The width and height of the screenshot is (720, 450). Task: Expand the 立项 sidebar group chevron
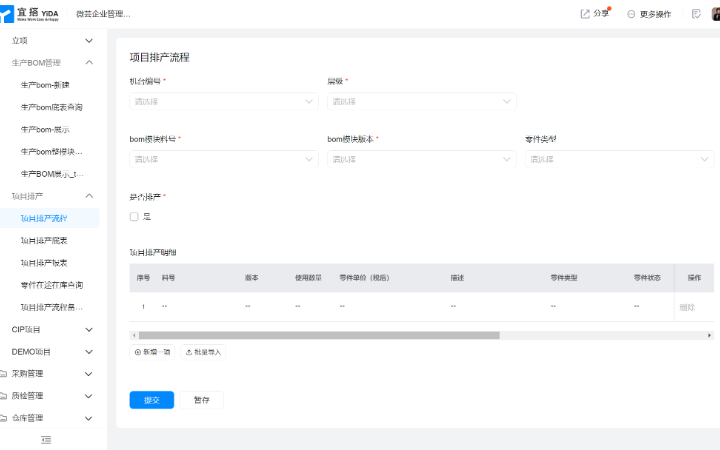coord(89,40)
